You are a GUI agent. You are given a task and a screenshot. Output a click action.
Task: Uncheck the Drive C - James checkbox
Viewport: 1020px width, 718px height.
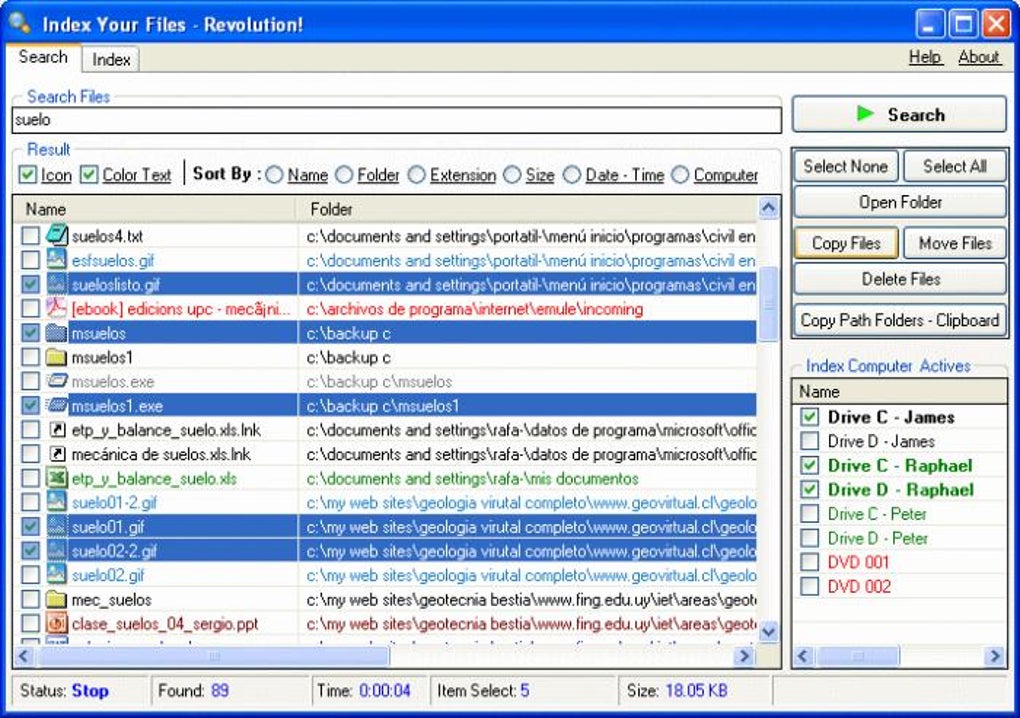809,417
